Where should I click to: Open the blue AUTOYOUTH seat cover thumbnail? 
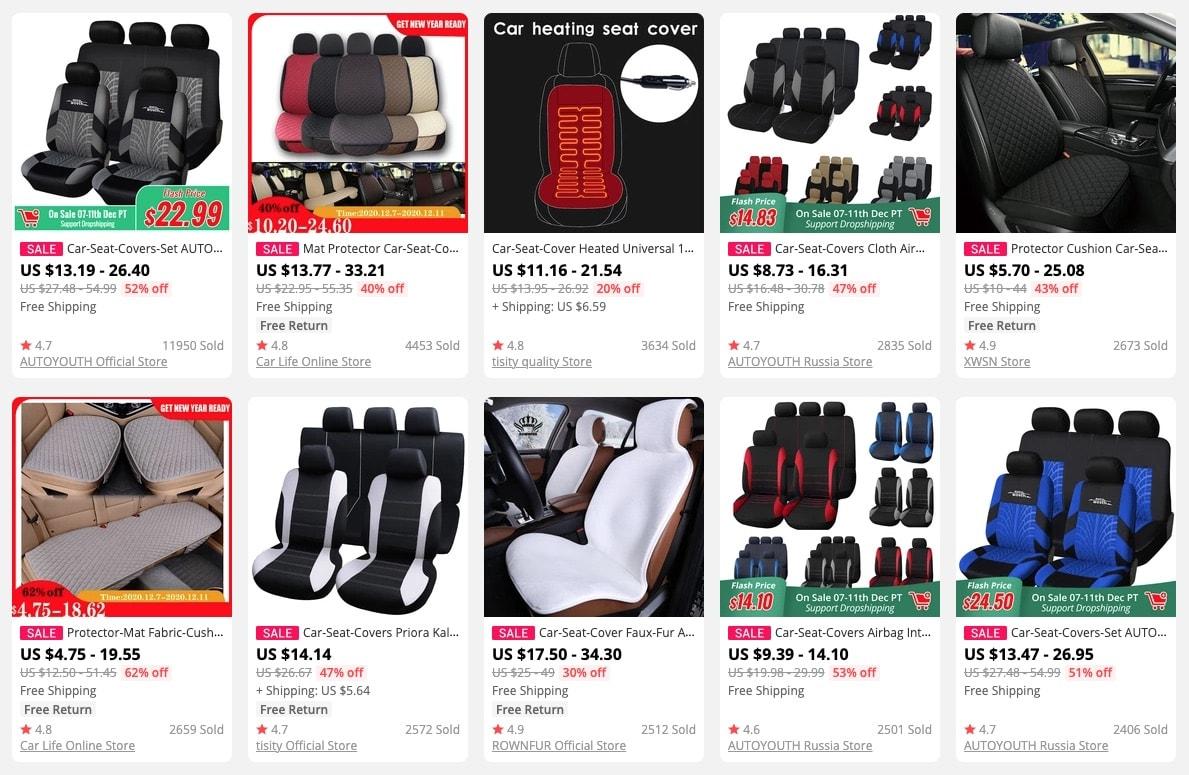coord(1065,507)
